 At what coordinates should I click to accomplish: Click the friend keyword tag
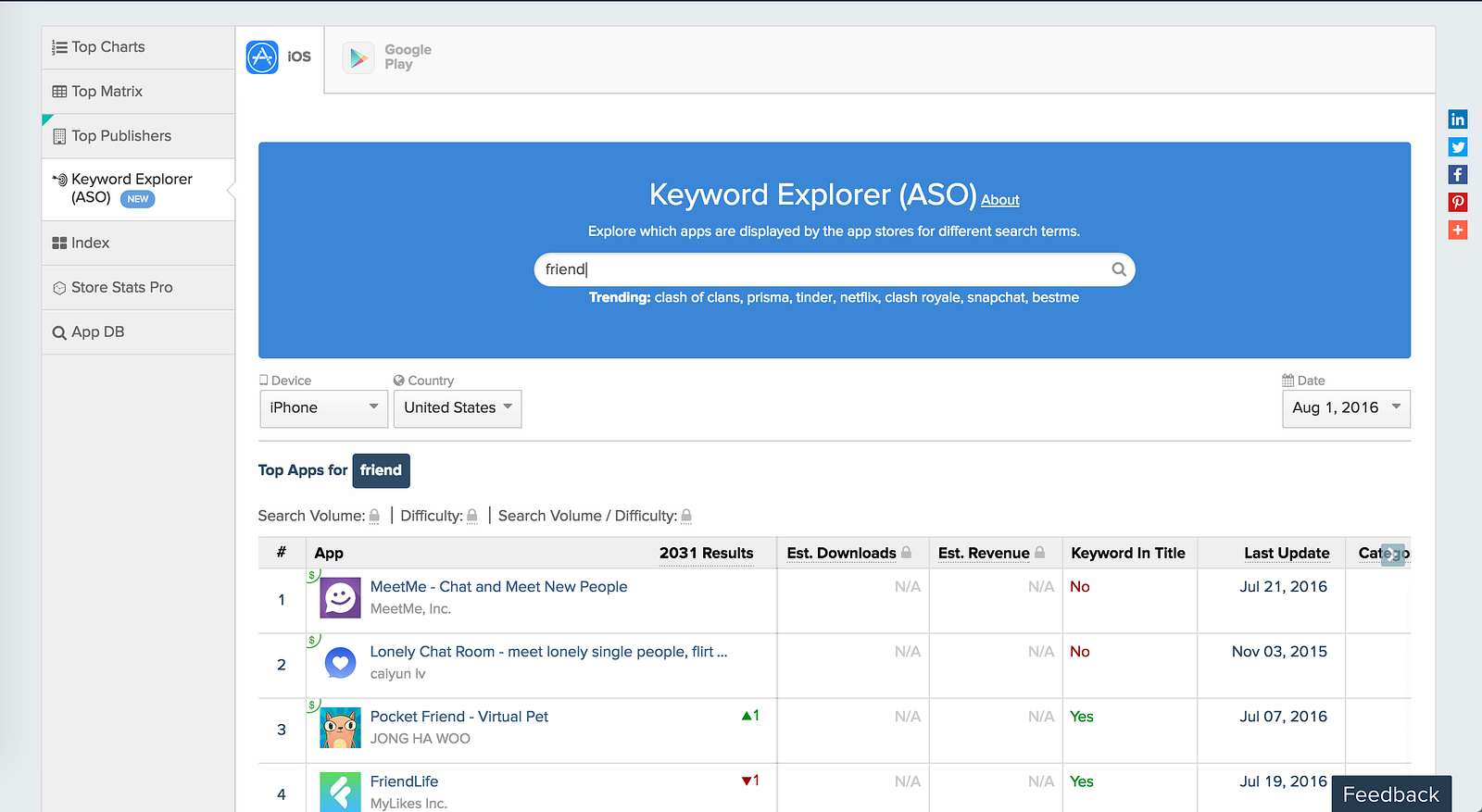pyautogui.click(x=381, y=470)
